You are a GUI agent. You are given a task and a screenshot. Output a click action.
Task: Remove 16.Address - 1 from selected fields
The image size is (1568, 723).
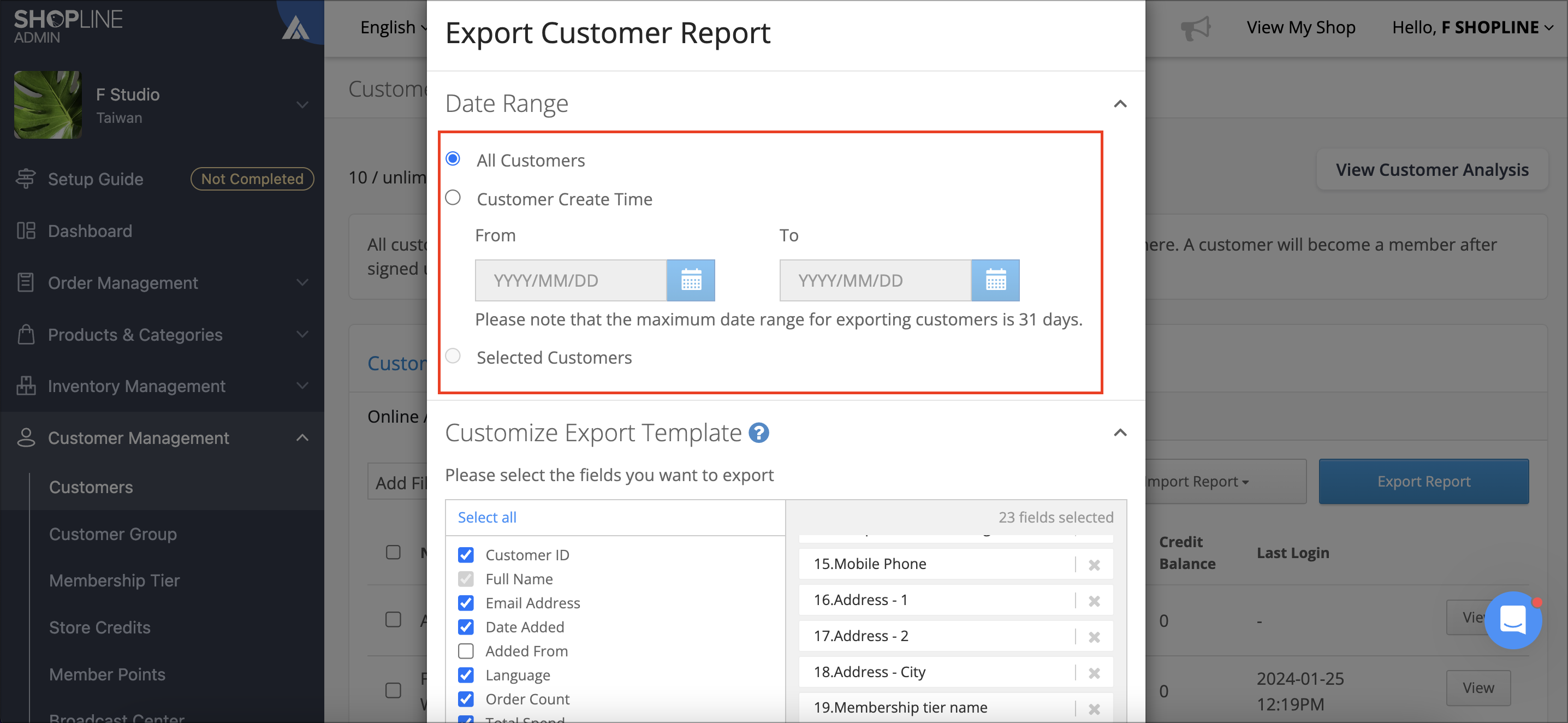(x=1094, y=601)
